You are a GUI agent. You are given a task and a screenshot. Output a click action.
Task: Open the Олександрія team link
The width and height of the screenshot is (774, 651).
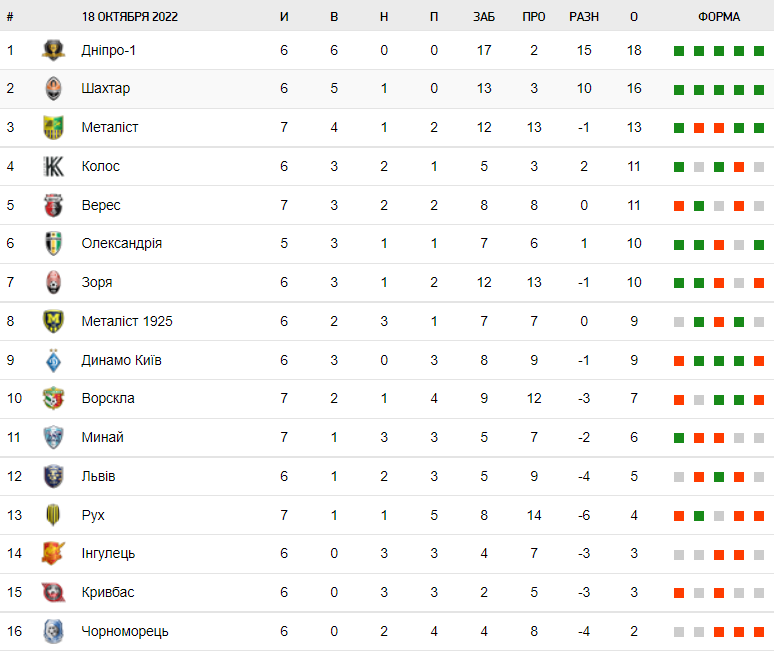pyautogui.click(x=121, y=243)
